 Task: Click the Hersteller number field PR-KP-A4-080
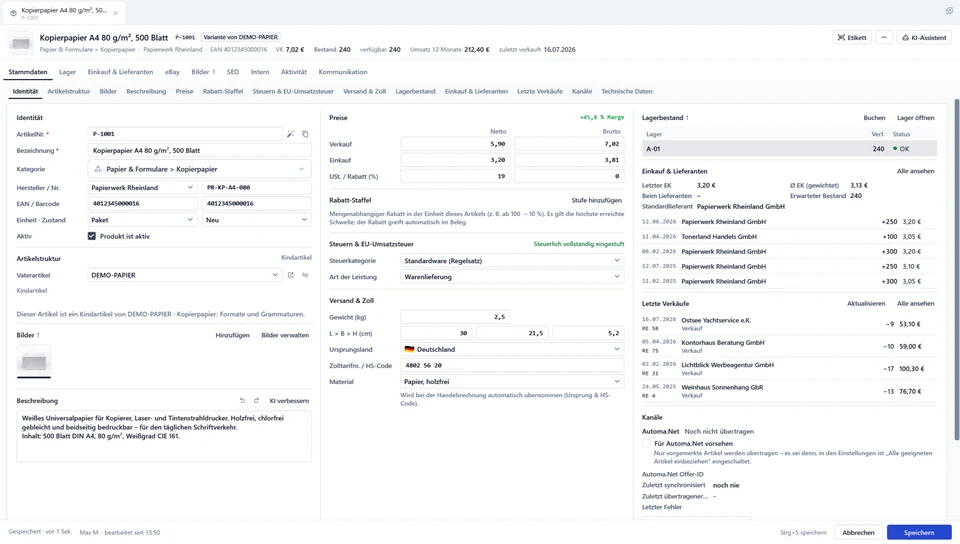[257, 188]
